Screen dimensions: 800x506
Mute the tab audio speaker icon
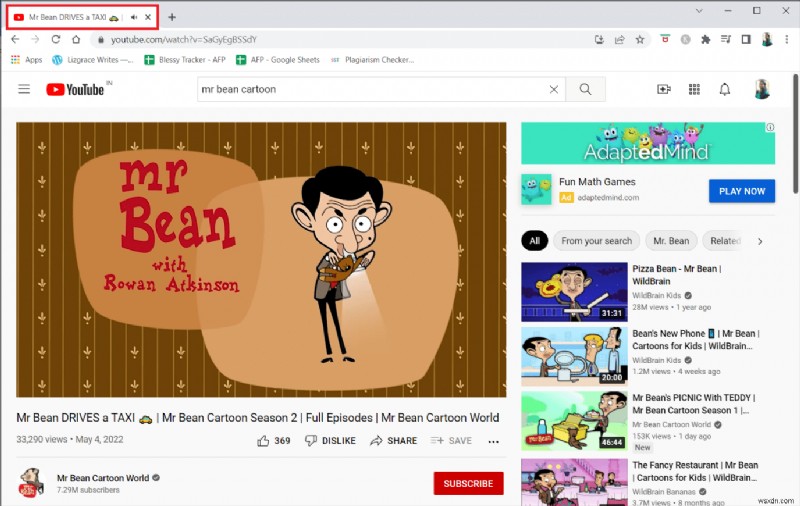tap(134, 17)
